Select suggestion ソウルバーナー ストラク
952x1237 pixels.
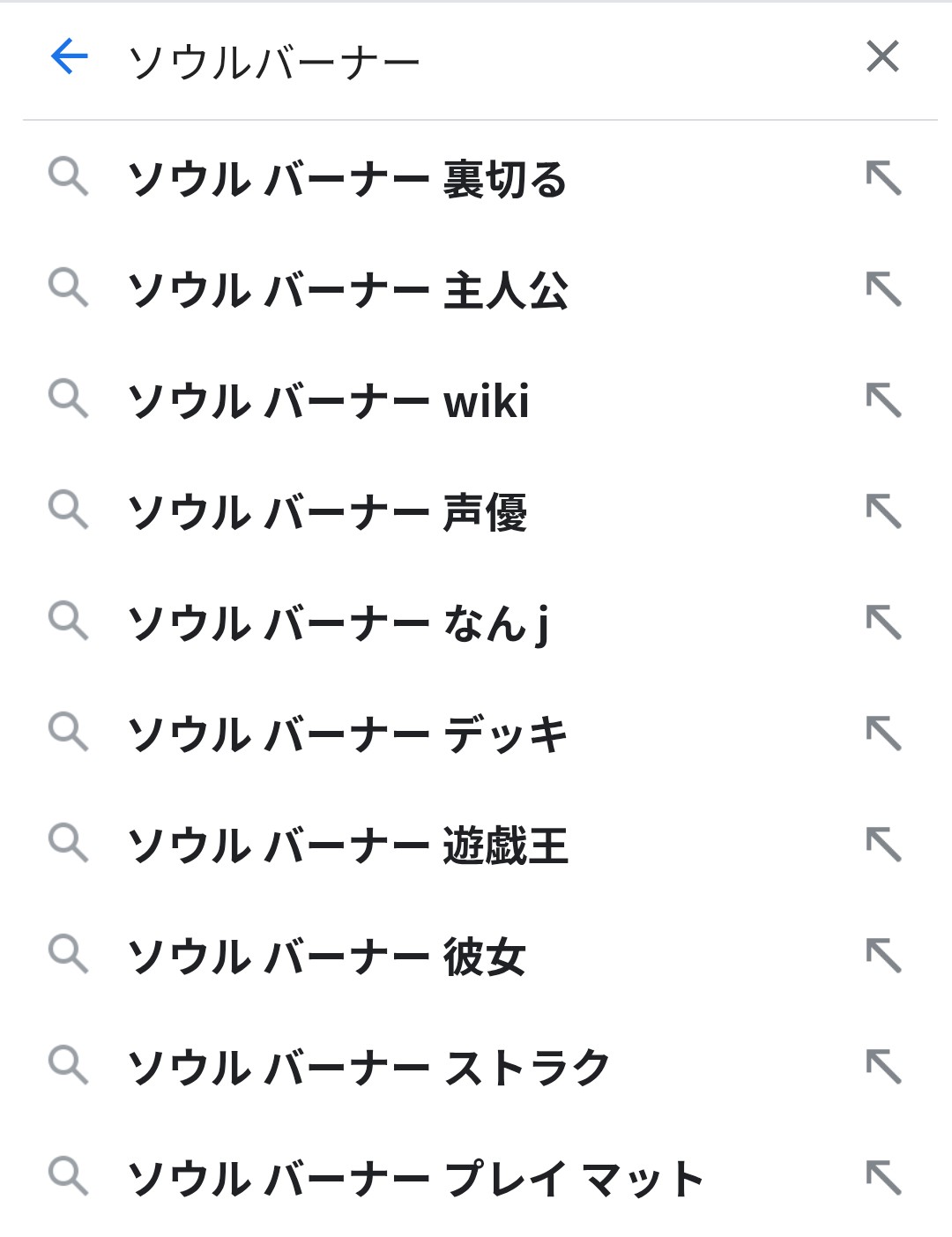point(369,1068)
